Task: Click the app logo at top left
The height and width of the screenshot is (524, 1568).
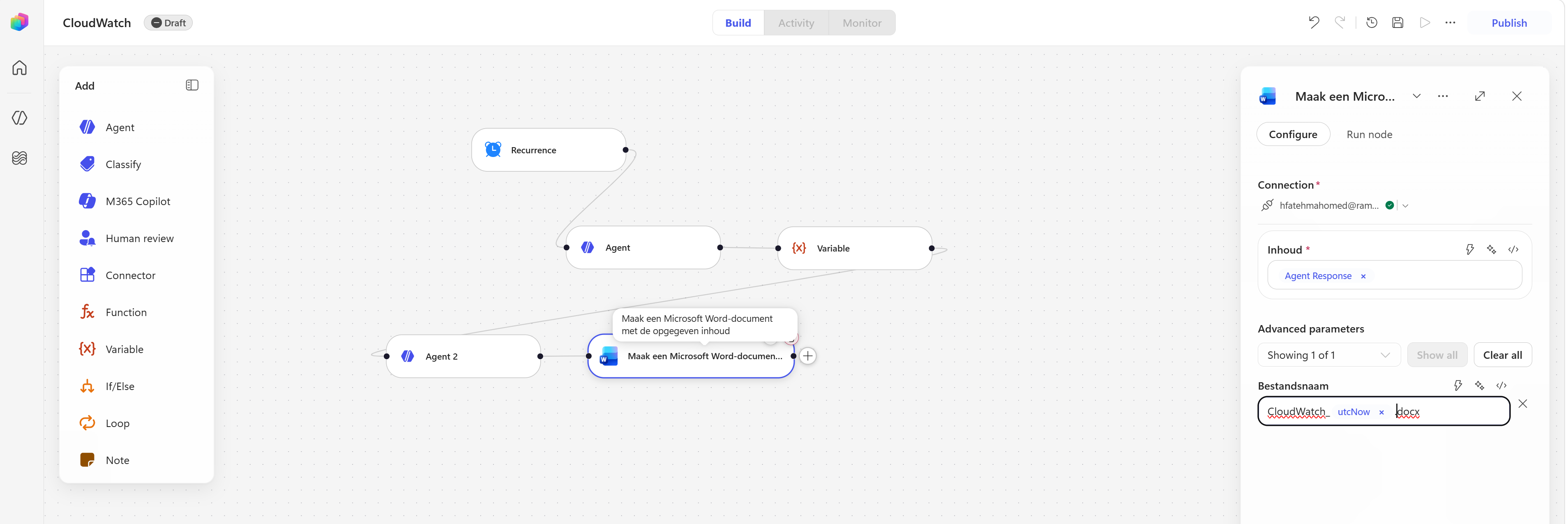Action: pyautogui.click(x=19, y=23)
